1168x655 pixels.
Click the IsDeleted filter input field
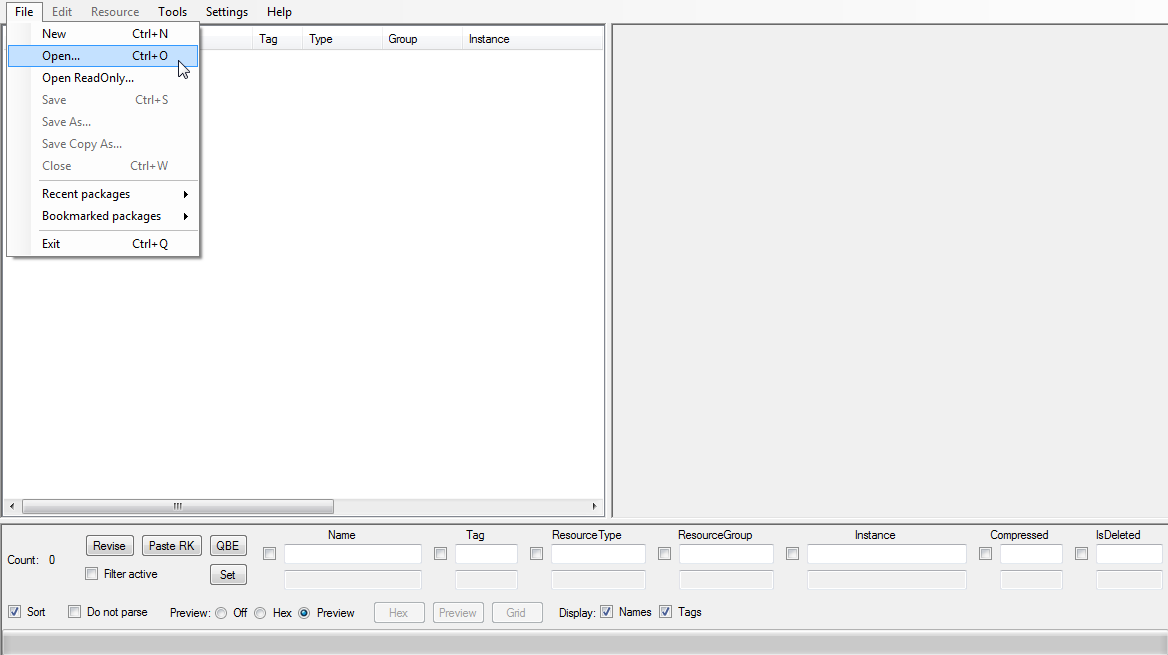[x=1129, y=554]
